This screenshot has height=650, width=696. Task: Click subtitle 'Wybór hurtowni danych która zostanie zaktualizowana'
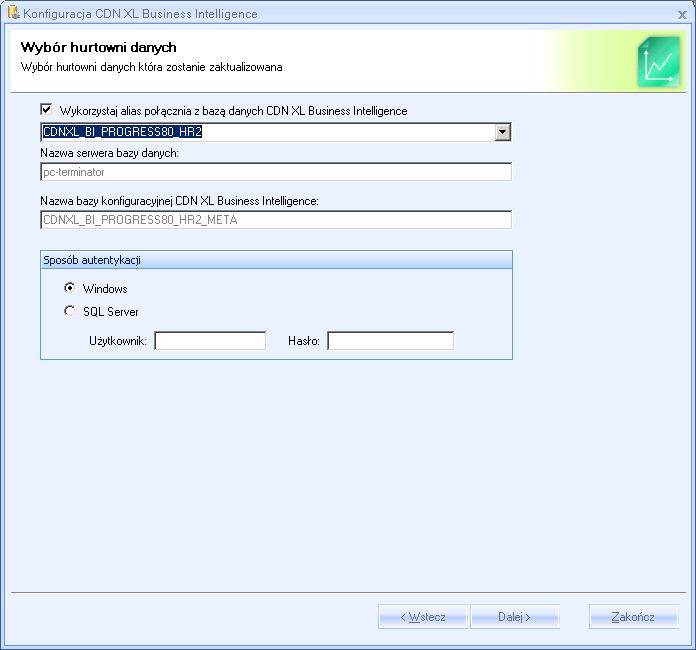coord(151,67)
